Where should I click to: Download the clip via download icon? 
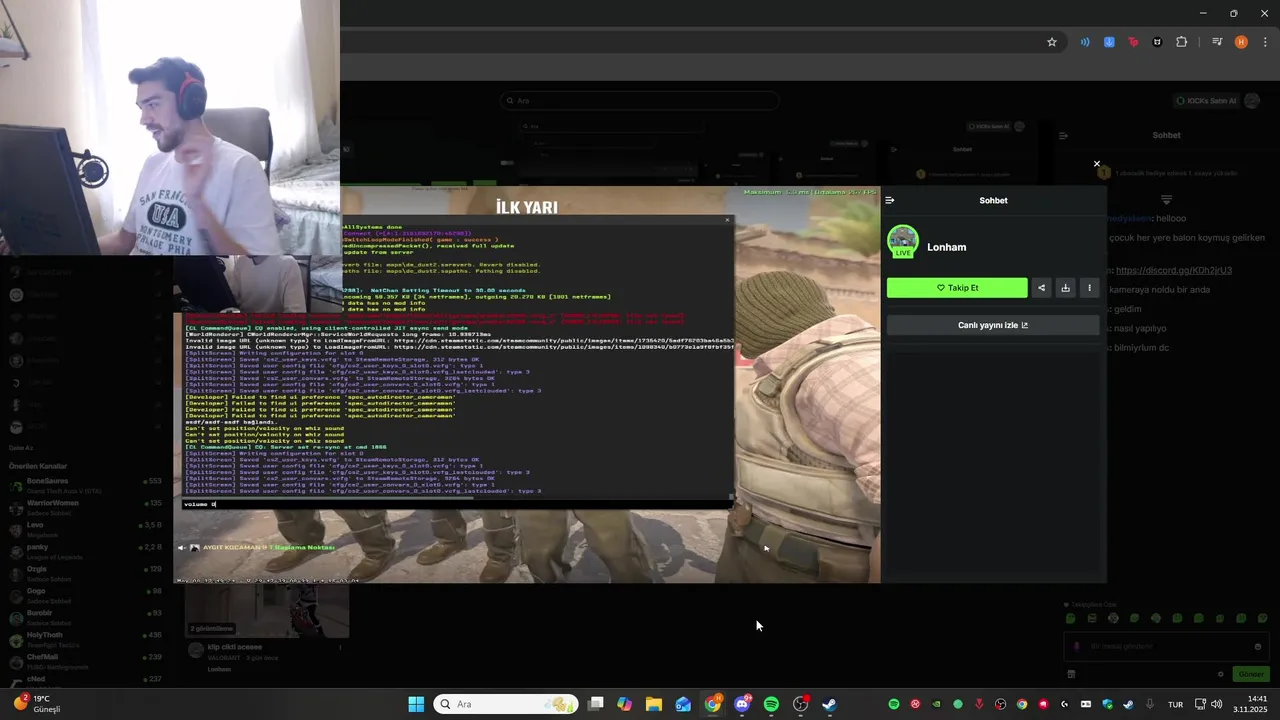click(x=1065, y=288)
